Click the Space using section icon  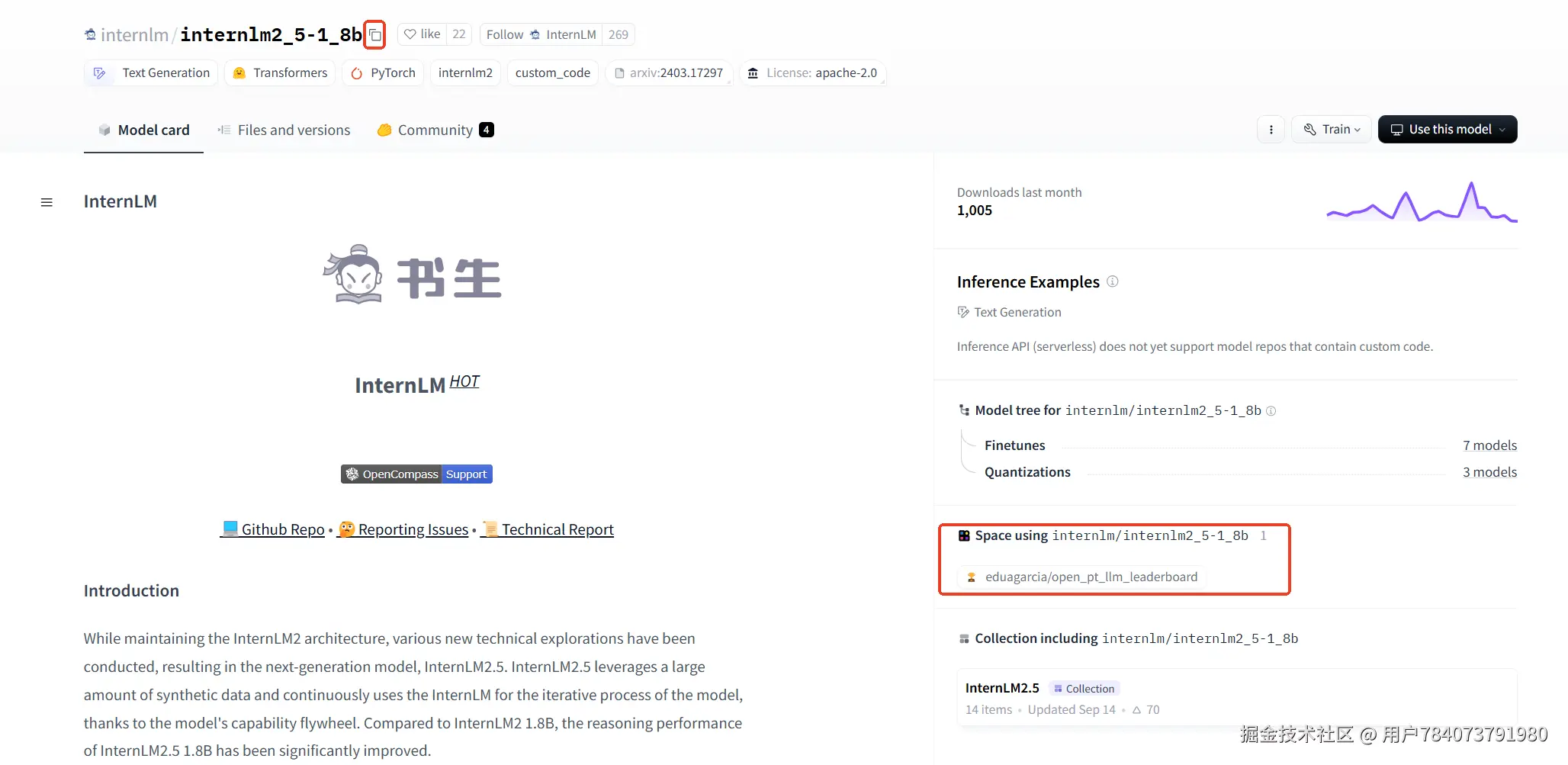click(x=964, y=536)
